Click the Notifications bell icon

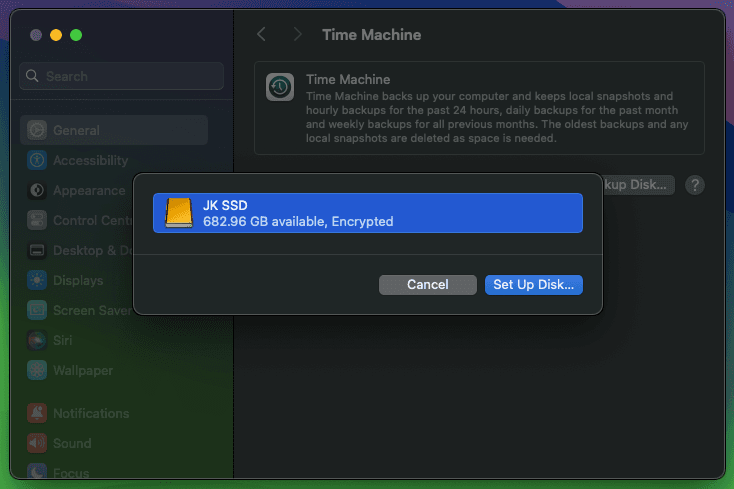point(37,413)
